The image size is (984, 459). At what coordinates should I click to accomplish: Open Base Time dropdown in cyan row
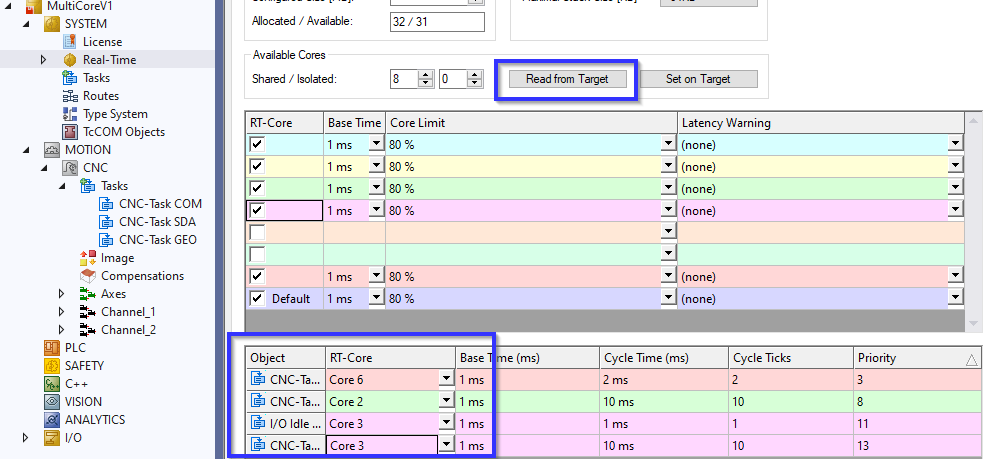coord(376,144)
